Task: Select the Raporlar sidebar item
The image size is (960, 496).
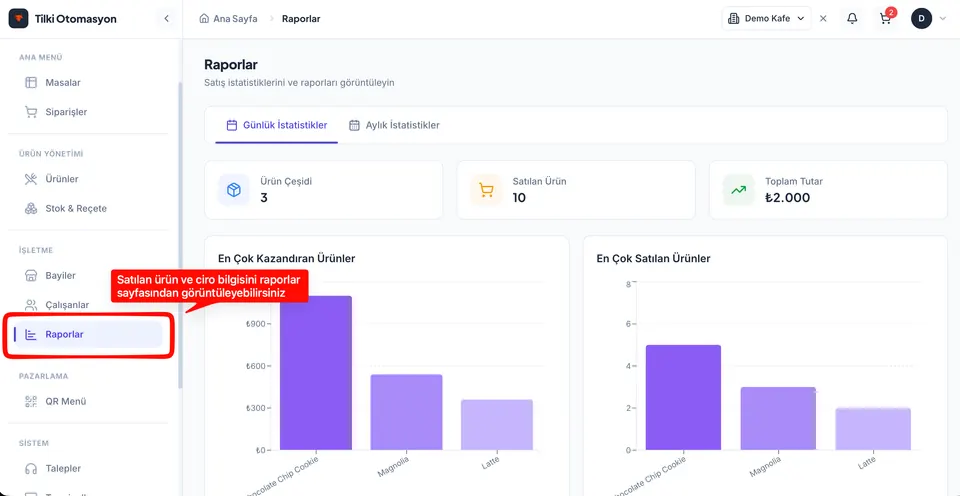Action: tap(89, 334)
